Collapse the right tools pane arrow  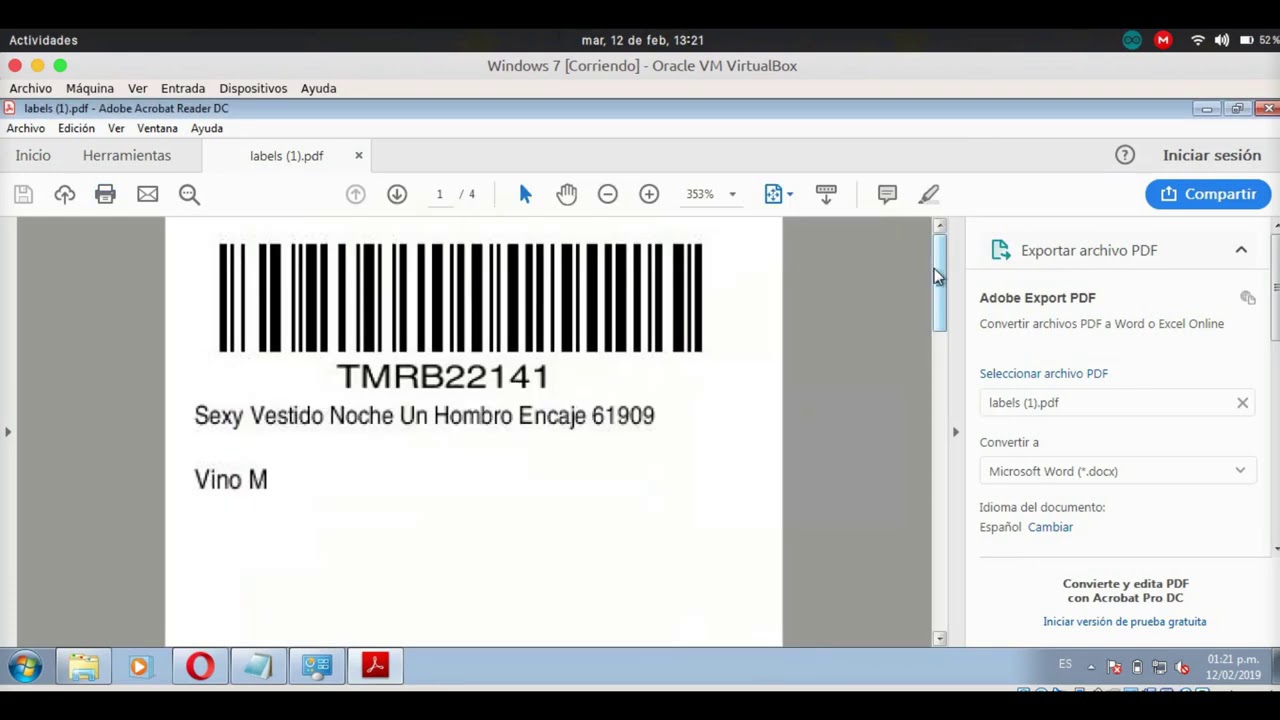[955, 432]
